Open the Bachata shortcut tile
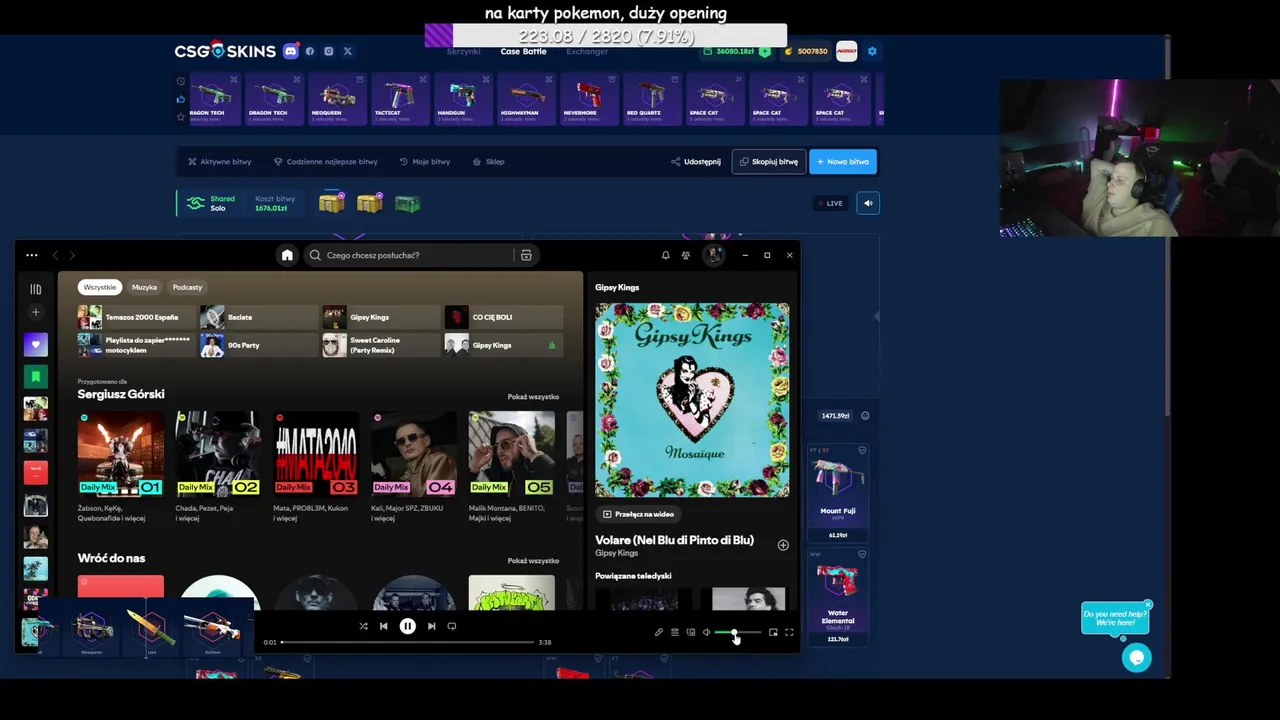1280x720 pixels. [259, 317]
